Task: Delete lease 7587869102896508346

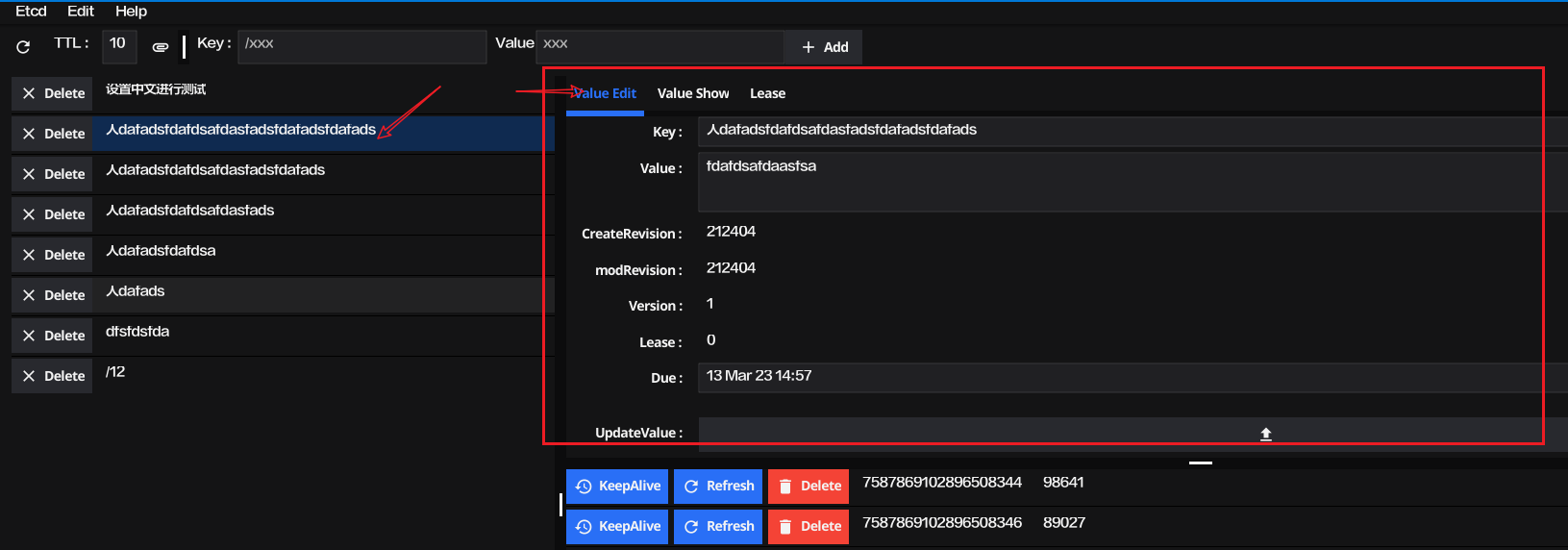Action: 809,527
